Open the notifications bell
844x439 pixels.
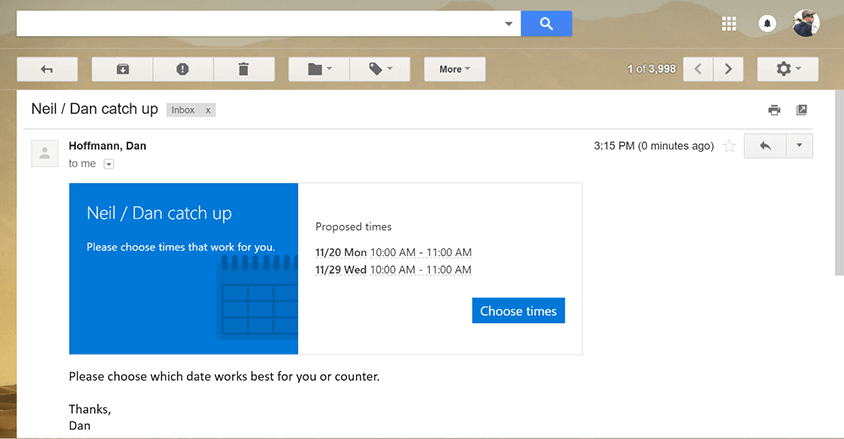pyautogui.click(x=768, y=23)
